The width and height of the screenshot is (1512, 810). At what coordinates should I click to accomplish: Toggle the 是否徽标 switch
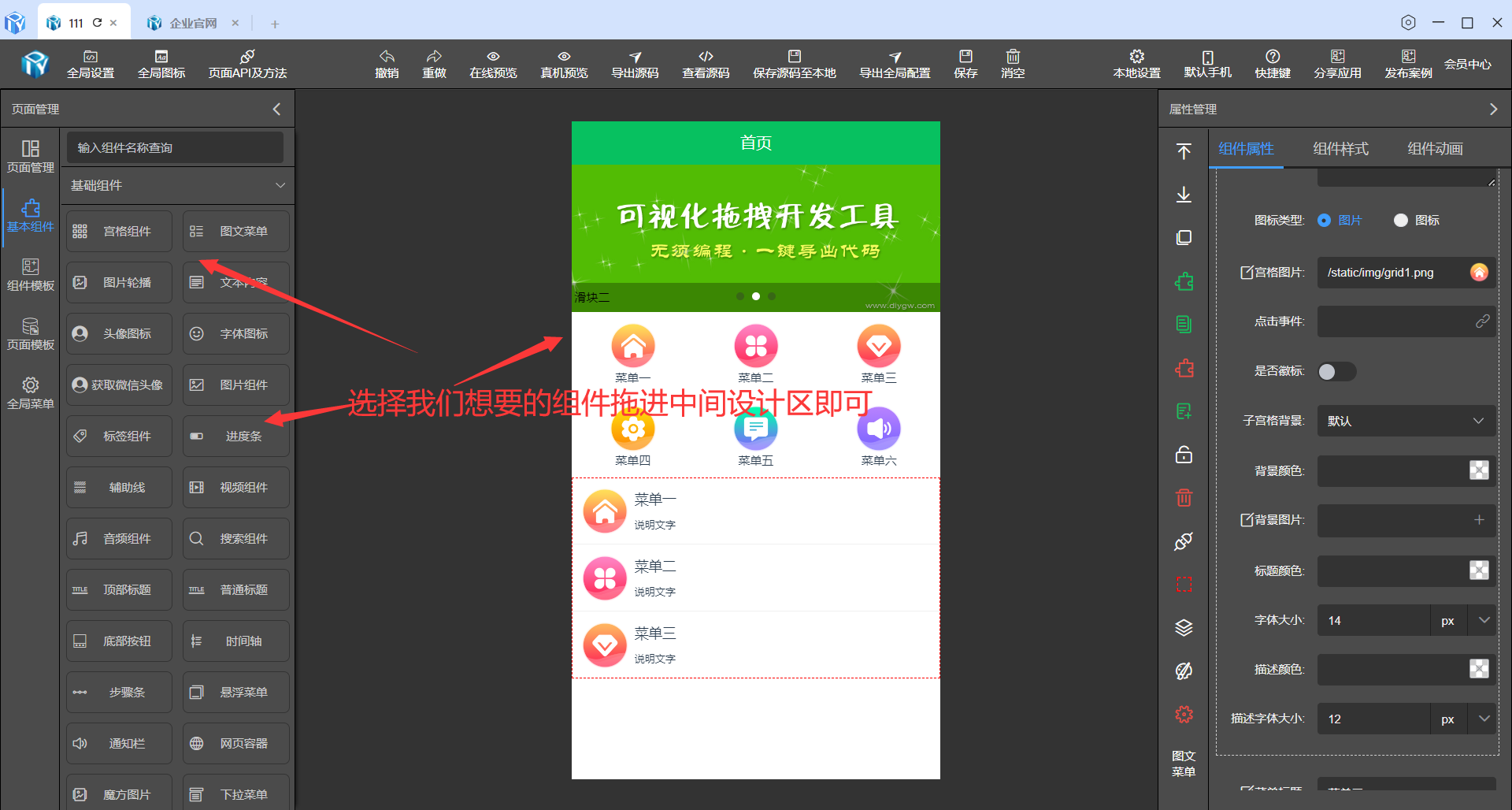(1336, 371)
